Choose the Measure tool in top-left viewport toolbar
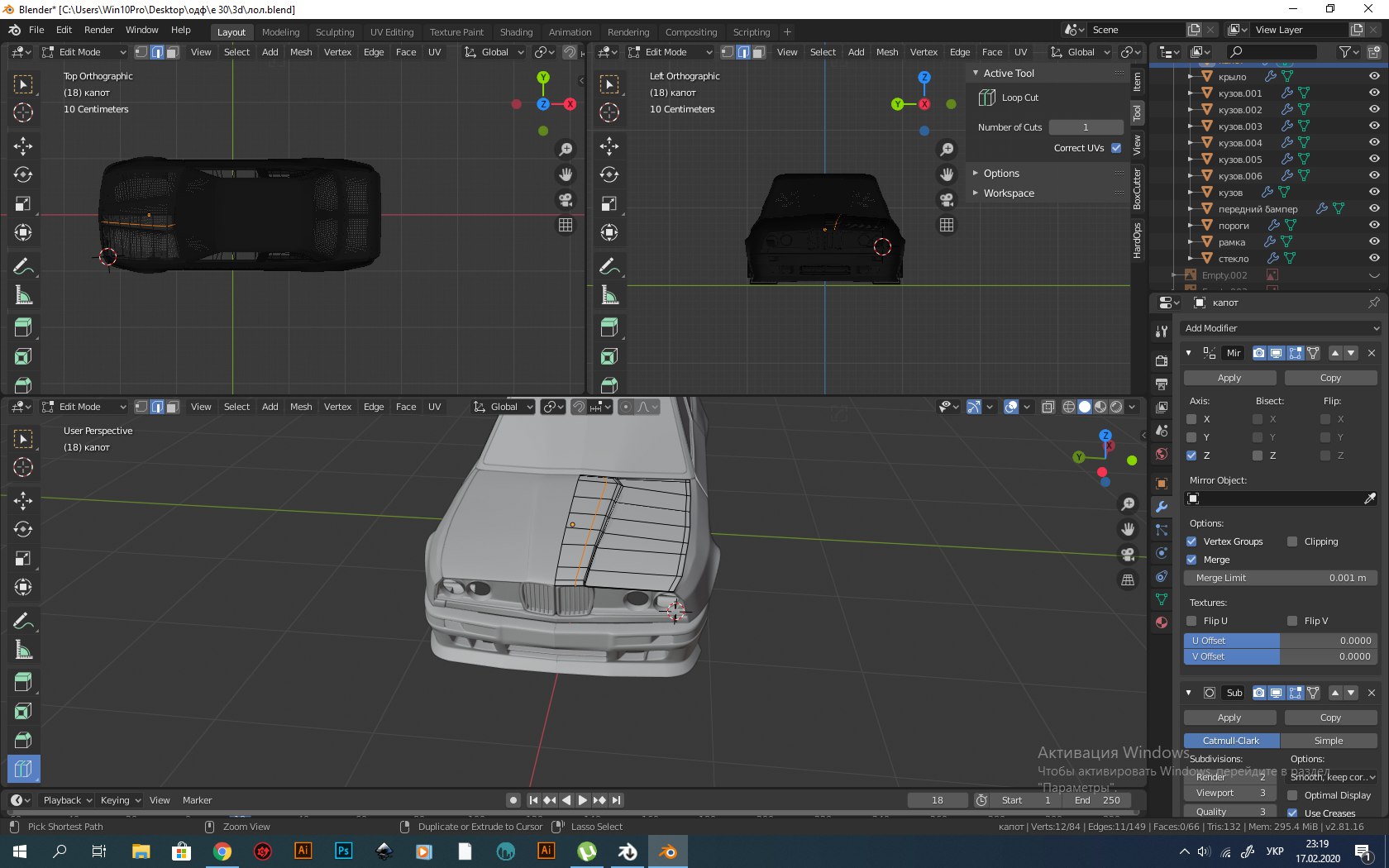Screen dimensions: 1389x868 [x=23, y=295]
